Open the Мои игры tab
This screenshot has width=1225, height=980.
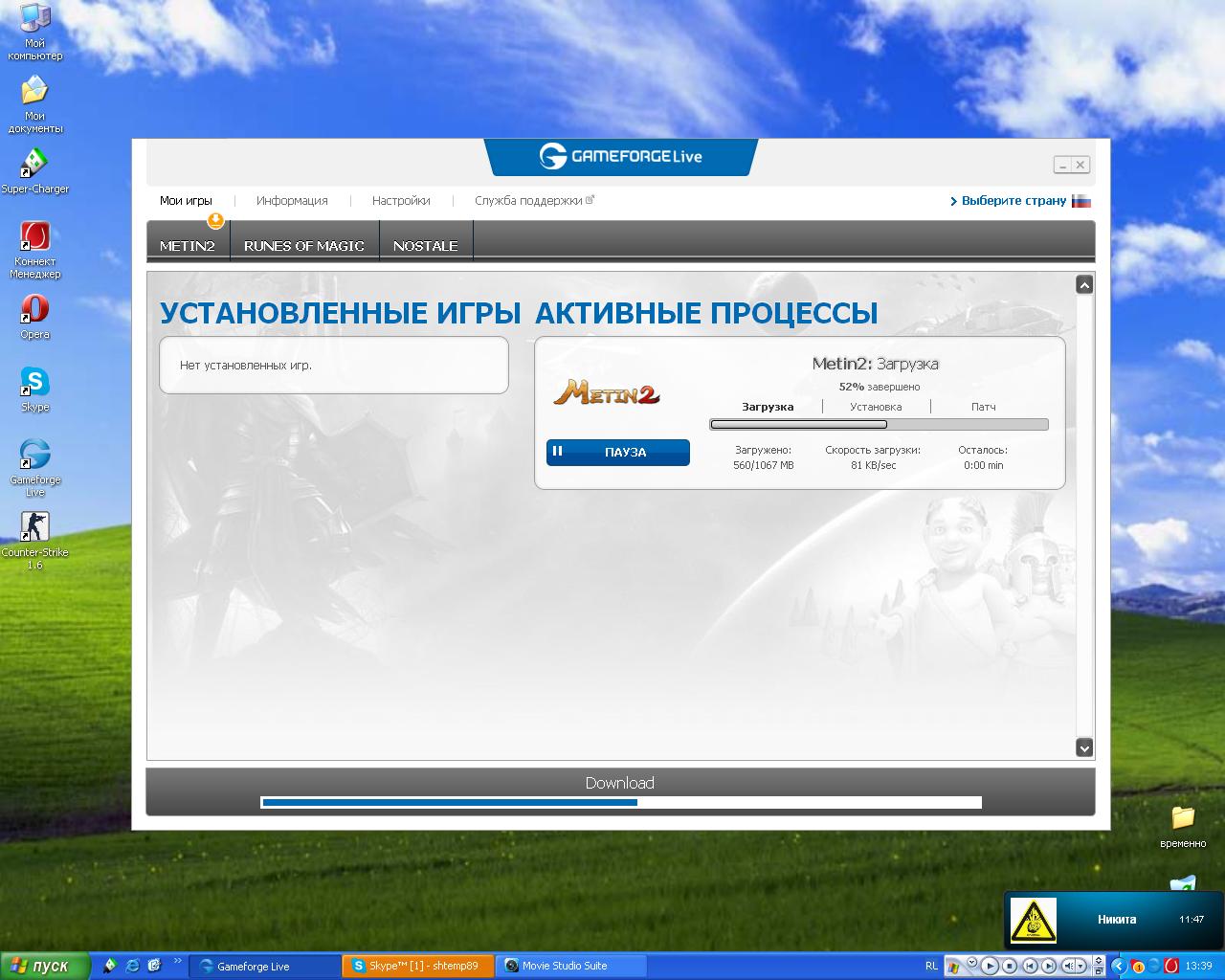(186, 201)
